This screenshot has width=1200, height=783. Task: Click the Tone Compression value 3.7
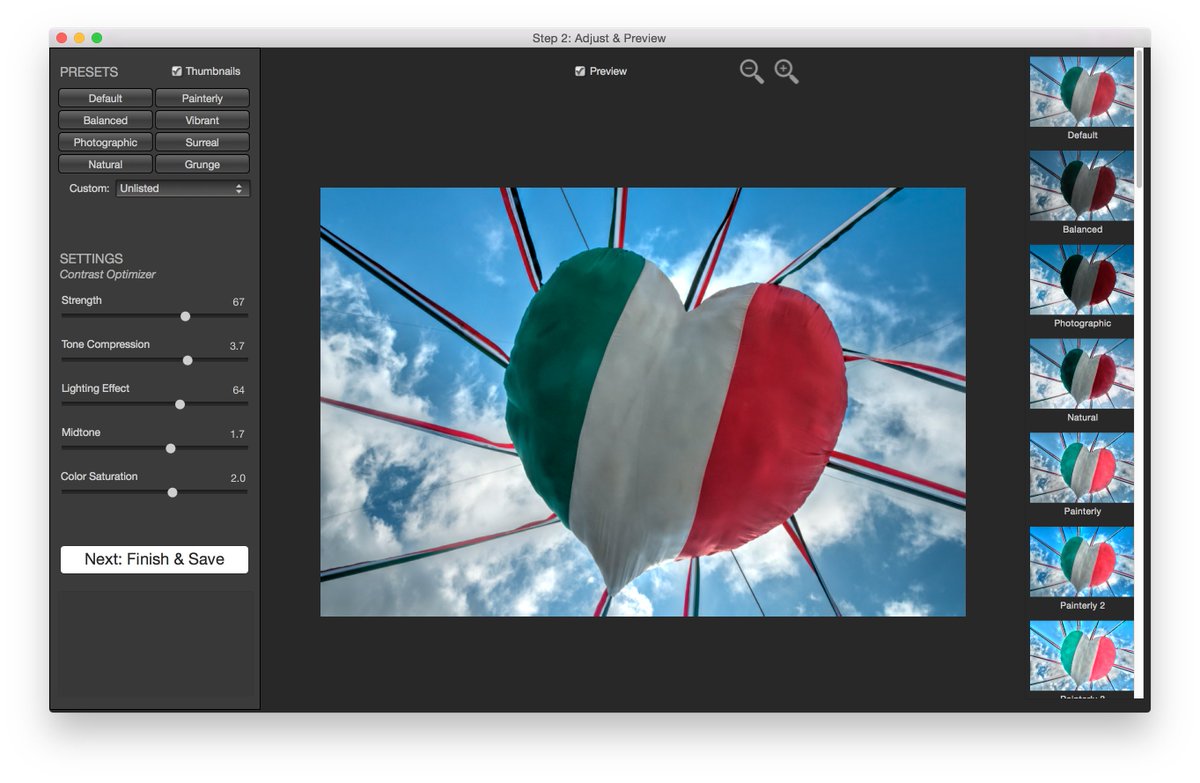pos(237,346)
